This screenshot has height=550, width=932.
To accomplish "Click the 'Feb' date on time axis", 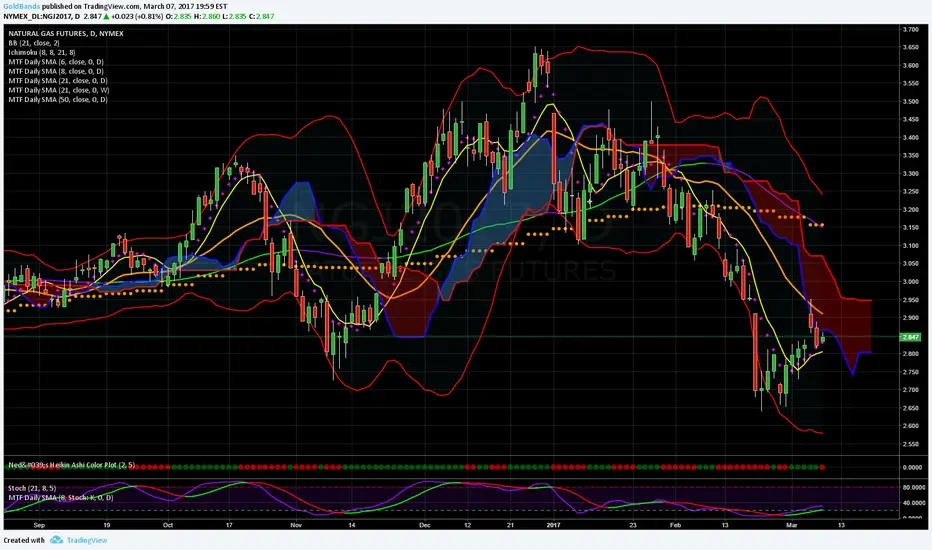I will pos(675,525).
